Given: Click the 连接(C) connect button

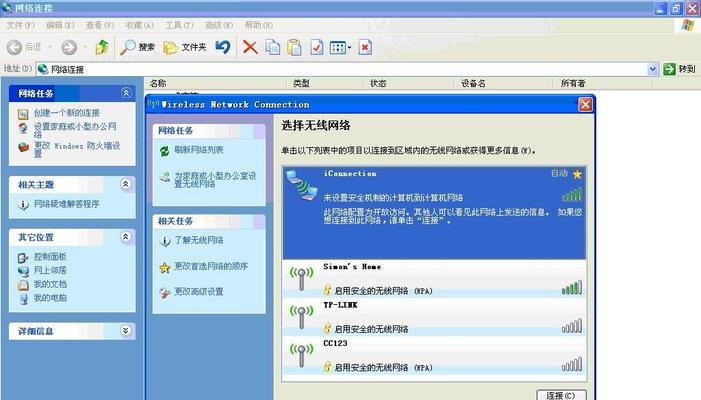Looking at the screenshot, I should pyautogui.click(x=561, y=395).
